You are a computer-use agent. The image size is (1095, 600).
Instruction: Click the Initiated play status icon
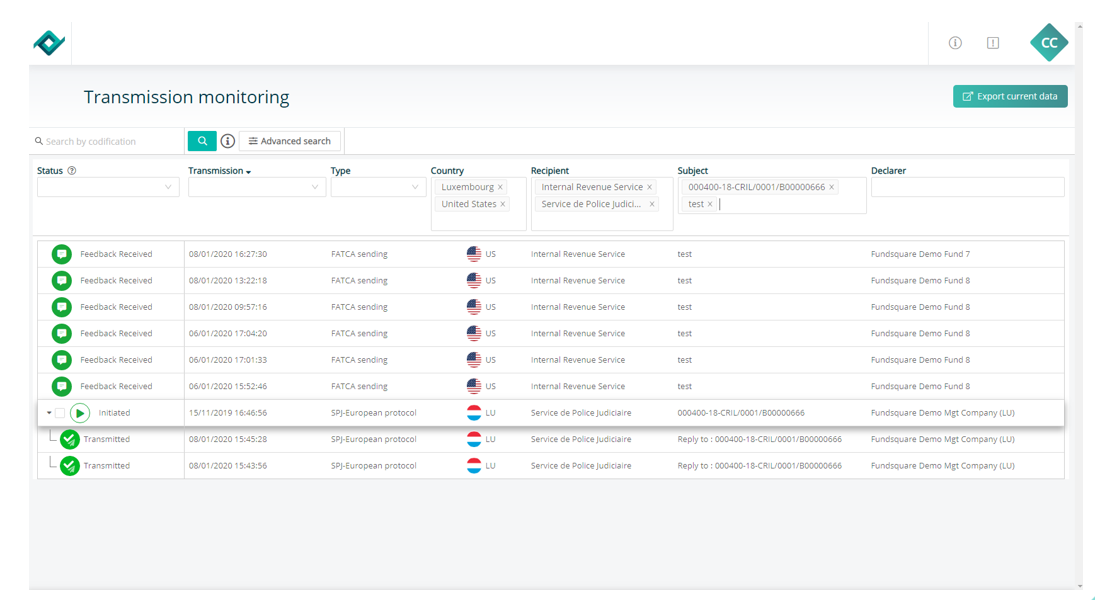(80, 413)
